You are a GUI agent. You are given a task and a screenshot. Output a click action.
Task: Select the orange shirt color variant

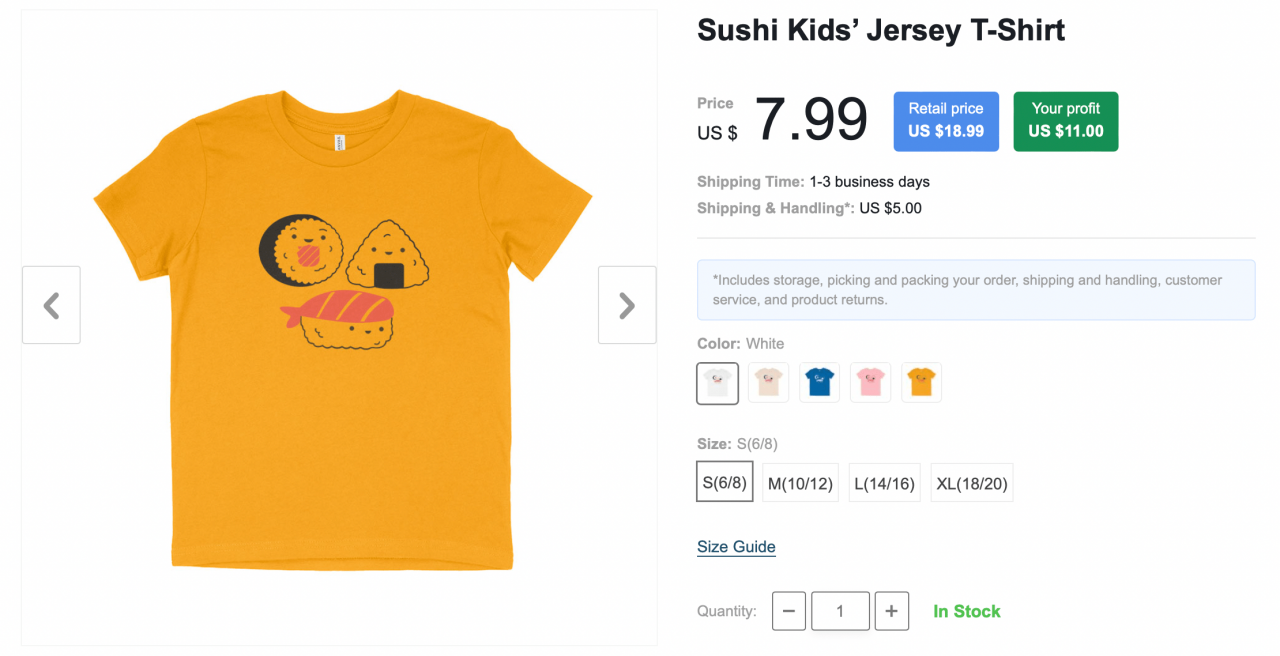point(921,382)
